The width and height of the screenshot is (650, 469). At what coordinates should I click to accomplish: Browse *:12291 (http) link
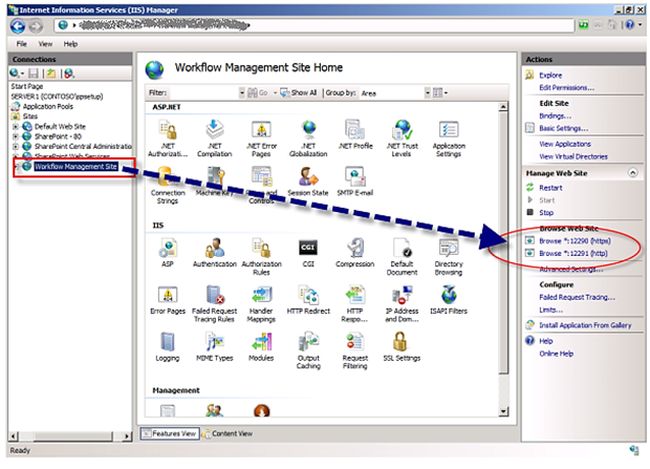point(573,253)
